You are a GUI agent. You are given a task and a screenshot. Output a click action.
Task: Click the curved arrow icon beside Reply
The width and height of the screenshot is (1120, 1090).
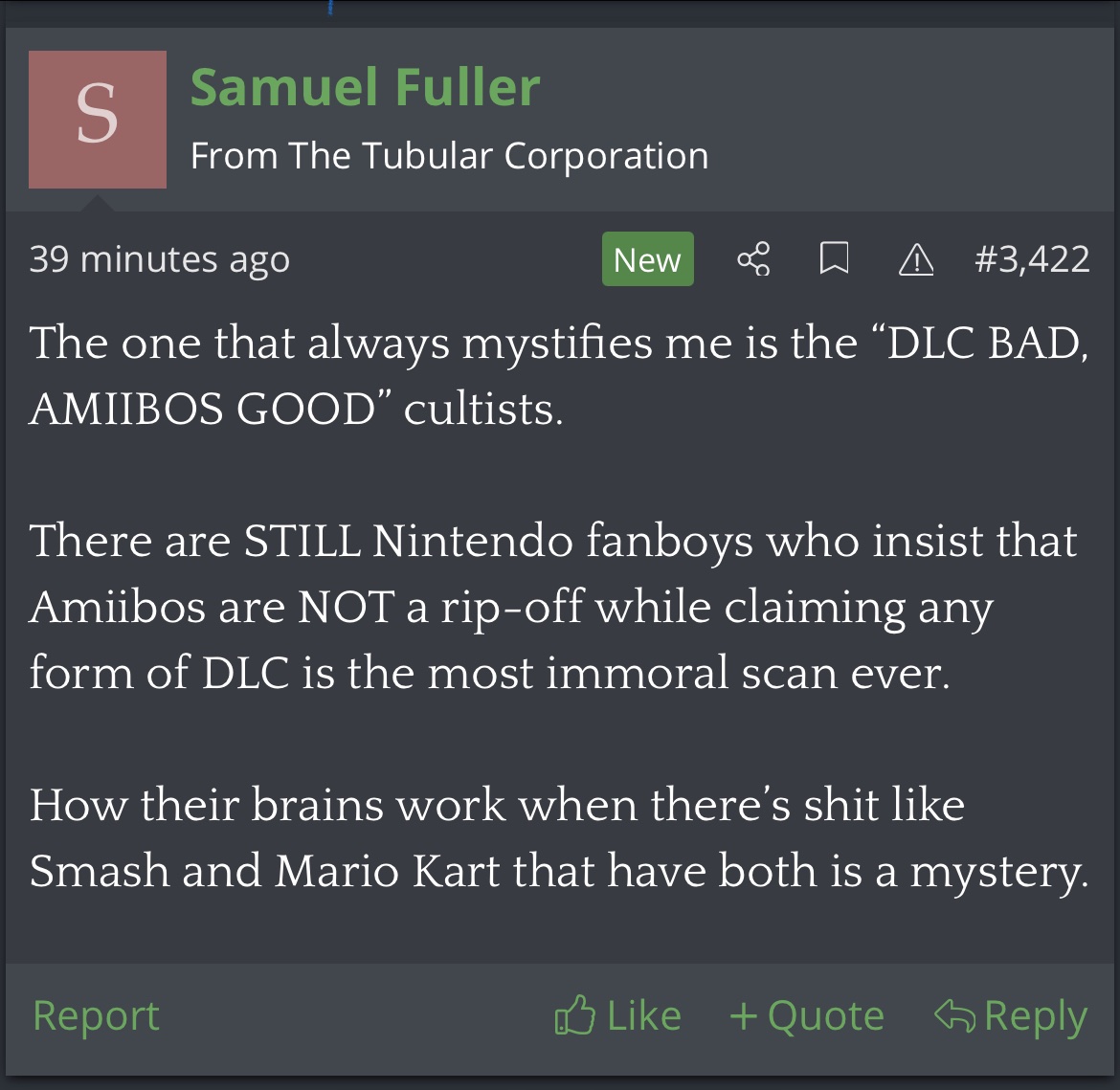pos(954,1015)
